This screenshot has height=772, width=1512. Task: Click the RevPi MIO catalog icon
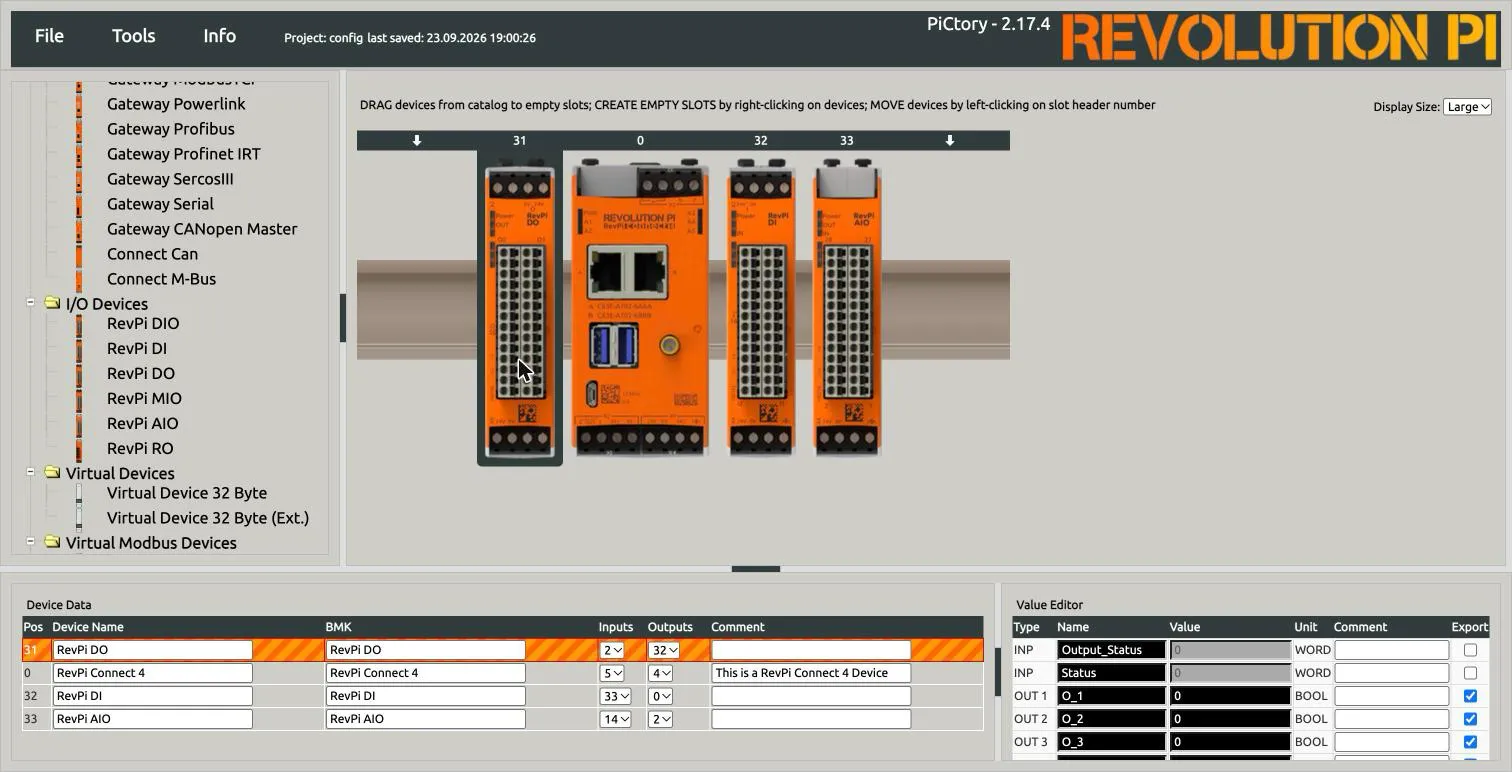(79, 399)
